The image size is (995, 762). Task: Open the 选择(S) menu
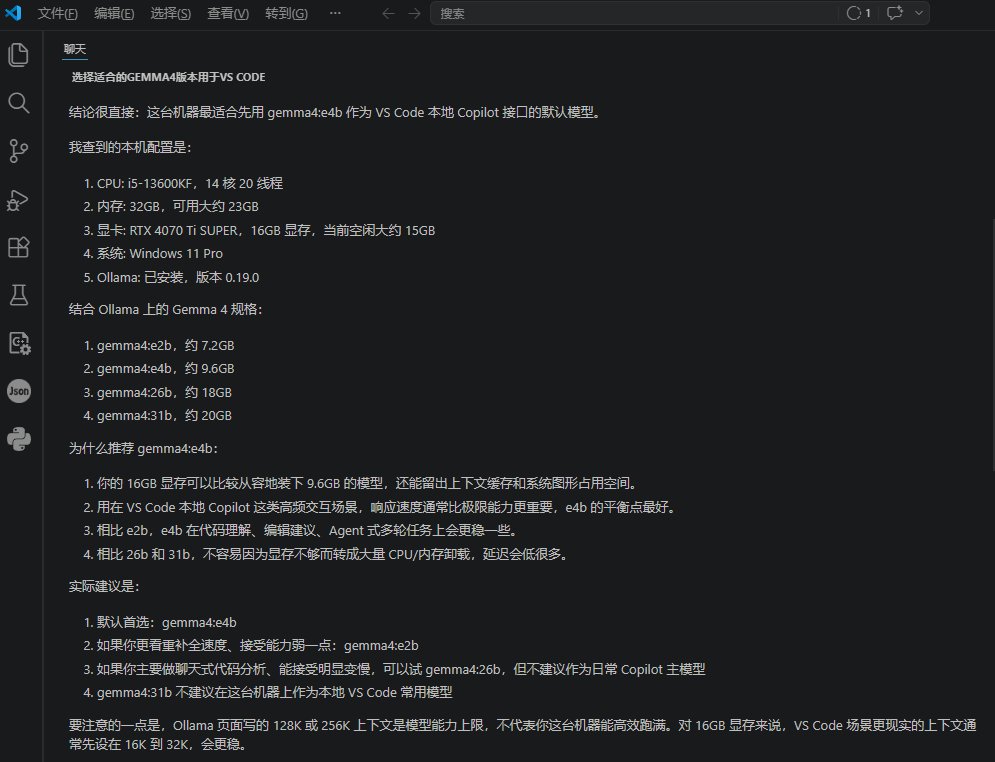pos(171,13)
